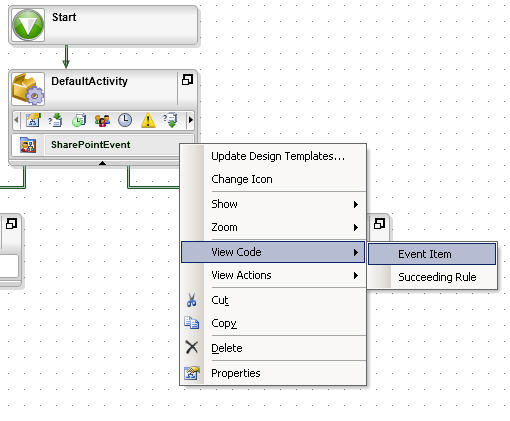510x421 pixels.
Task: Click the group of people icon
Action: tap(102, 120)
